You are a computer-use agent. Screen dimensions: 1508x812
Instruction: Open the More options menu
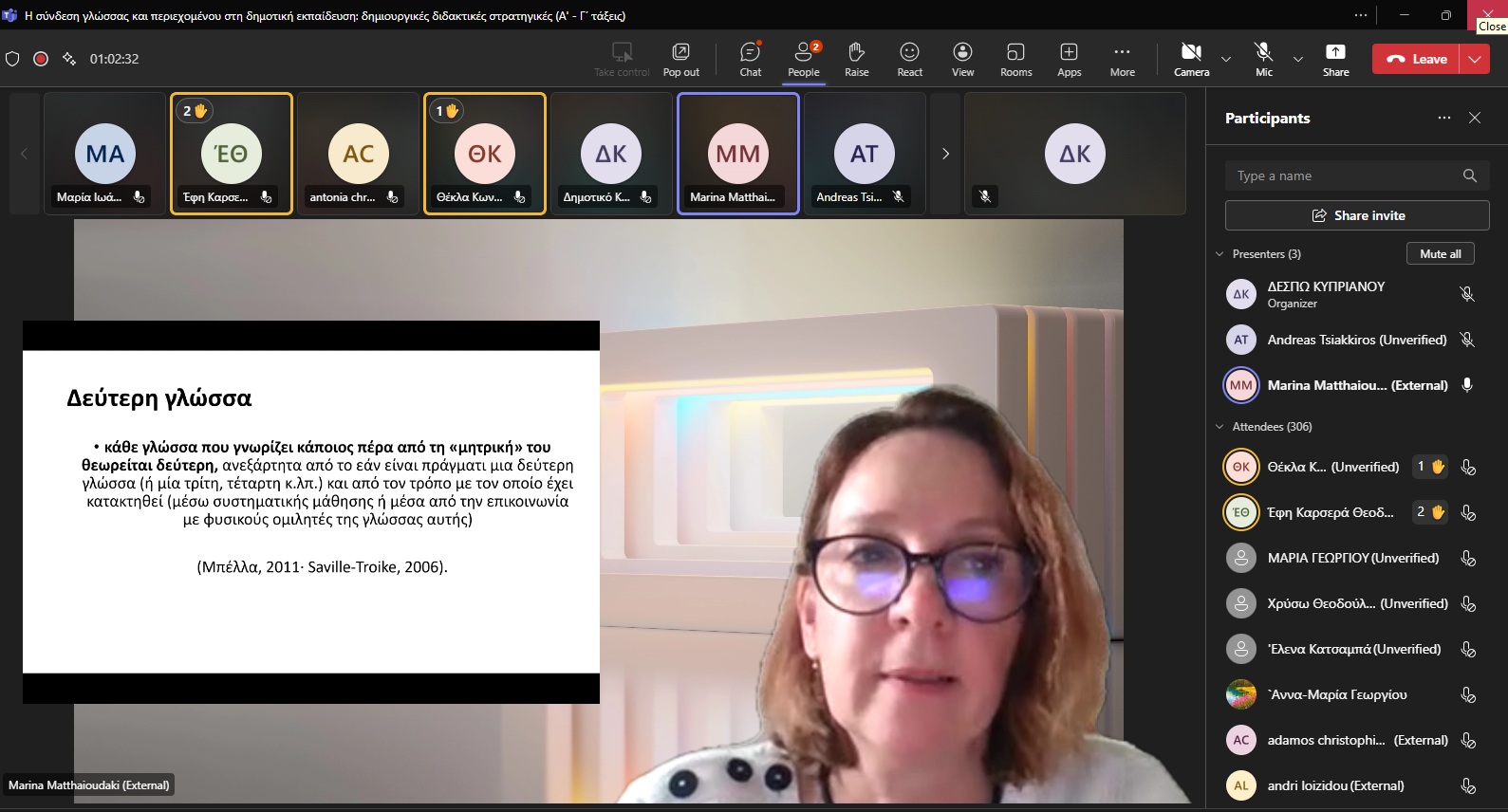coord(1122,59)
